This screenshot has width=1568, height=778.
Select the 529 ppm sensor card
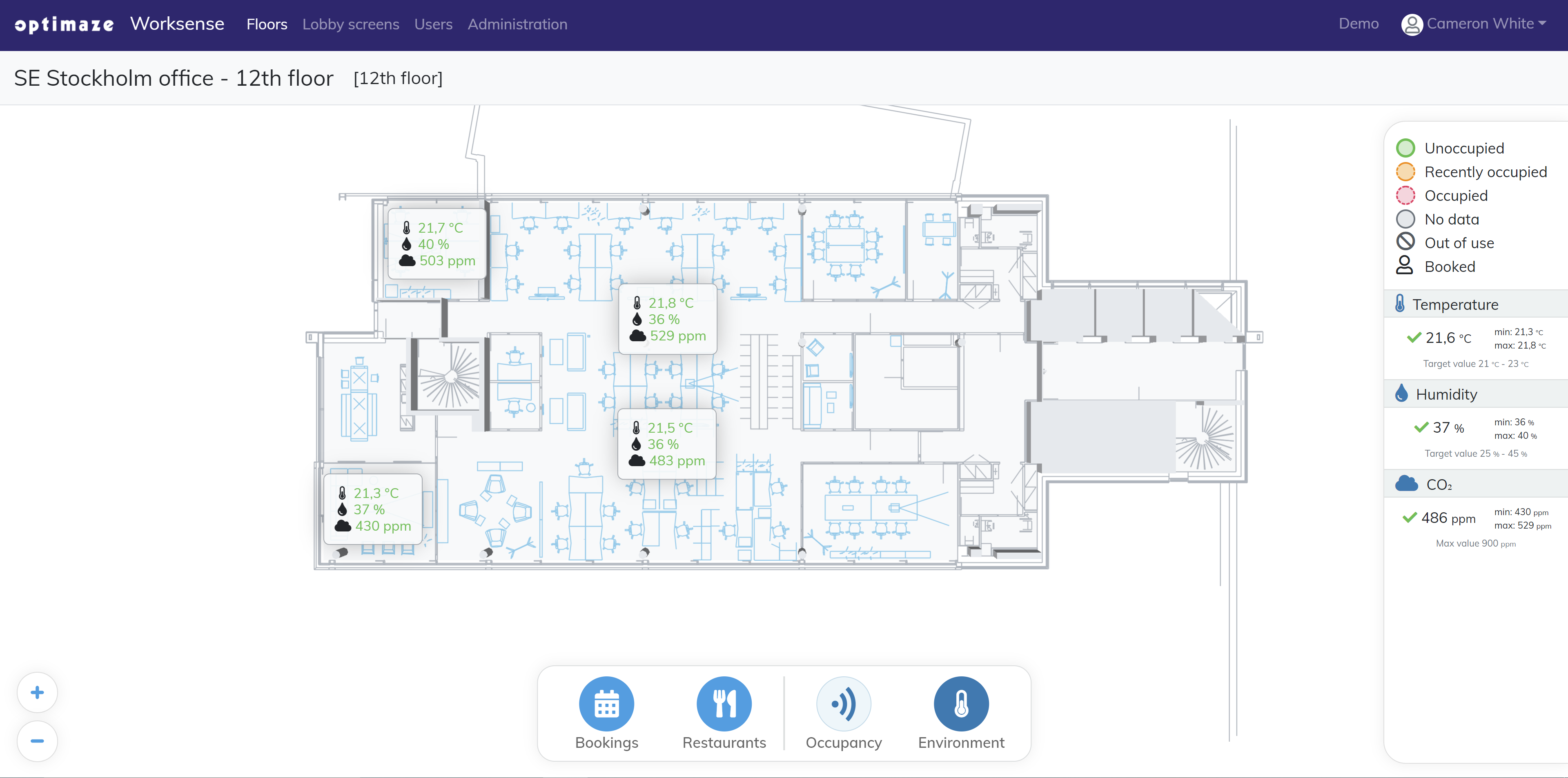point(668,319)
